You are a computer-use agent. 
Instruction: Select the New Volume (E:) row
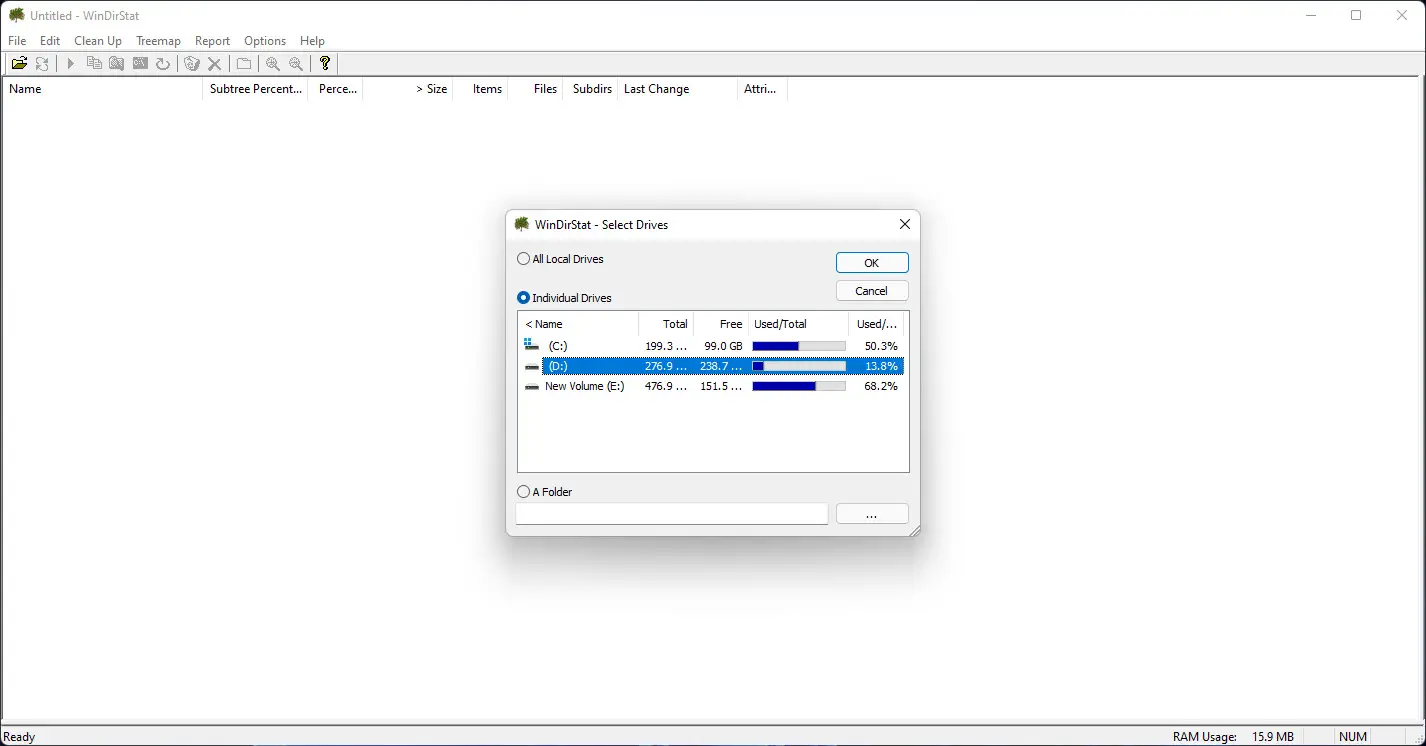[x=713, y=386]
